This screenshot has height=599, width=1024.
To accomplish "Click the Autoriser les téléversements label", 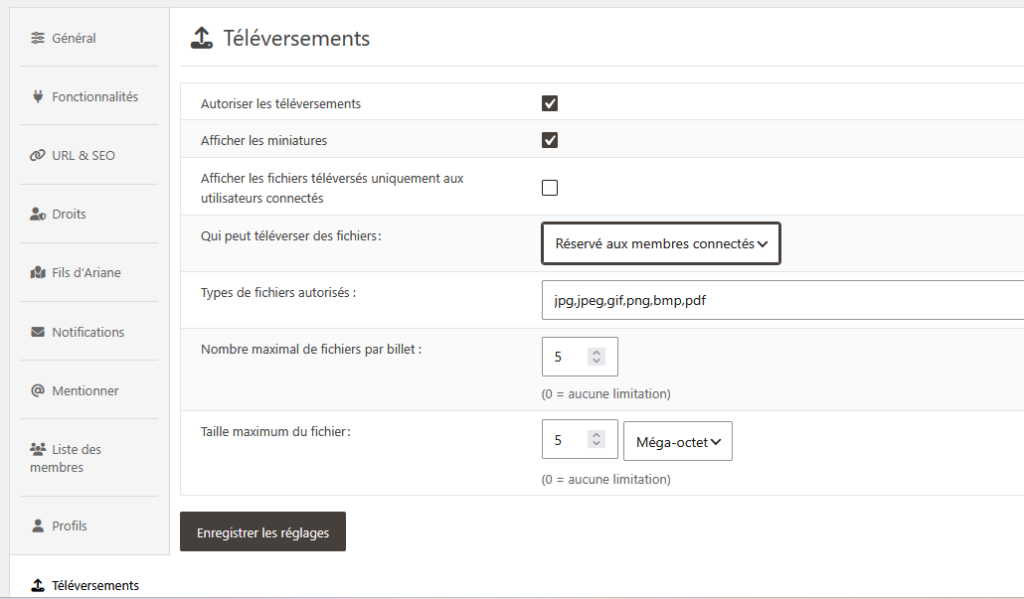I will [x=281, y=104].
